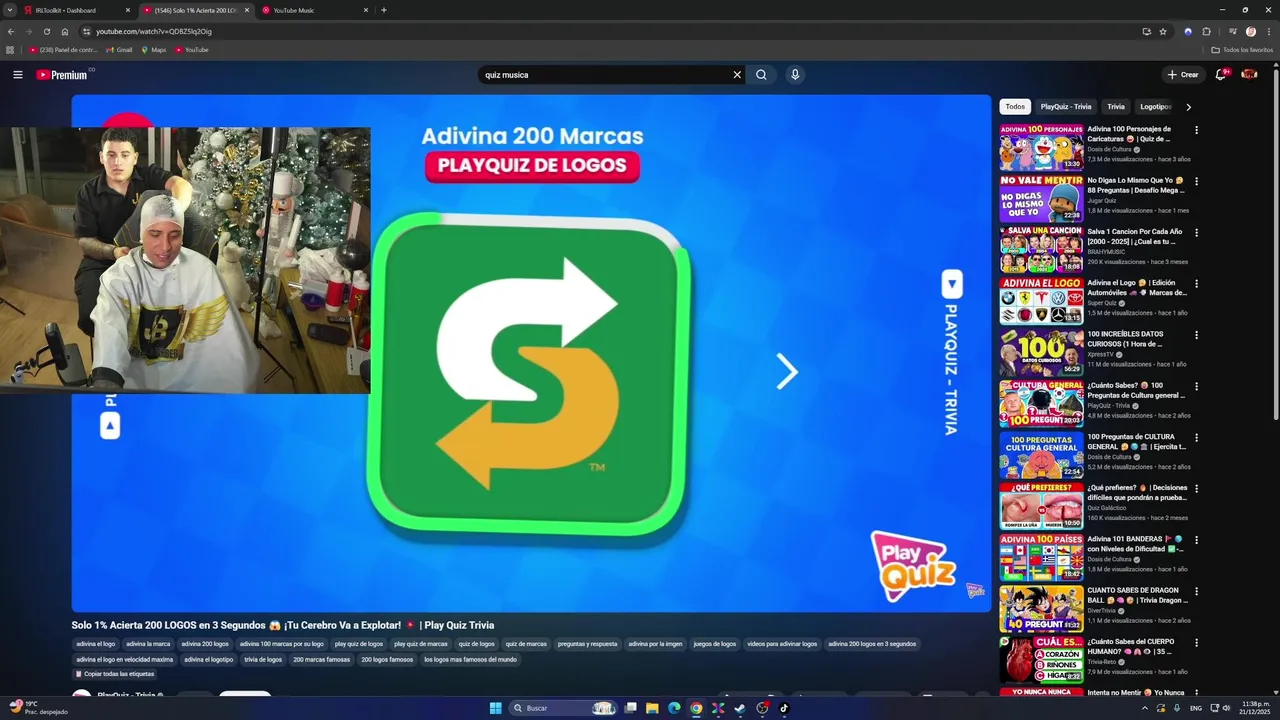Open the Chrome three-dot menu
The width and height of the screenshot is (1280, 720).
pos(1267,31)
